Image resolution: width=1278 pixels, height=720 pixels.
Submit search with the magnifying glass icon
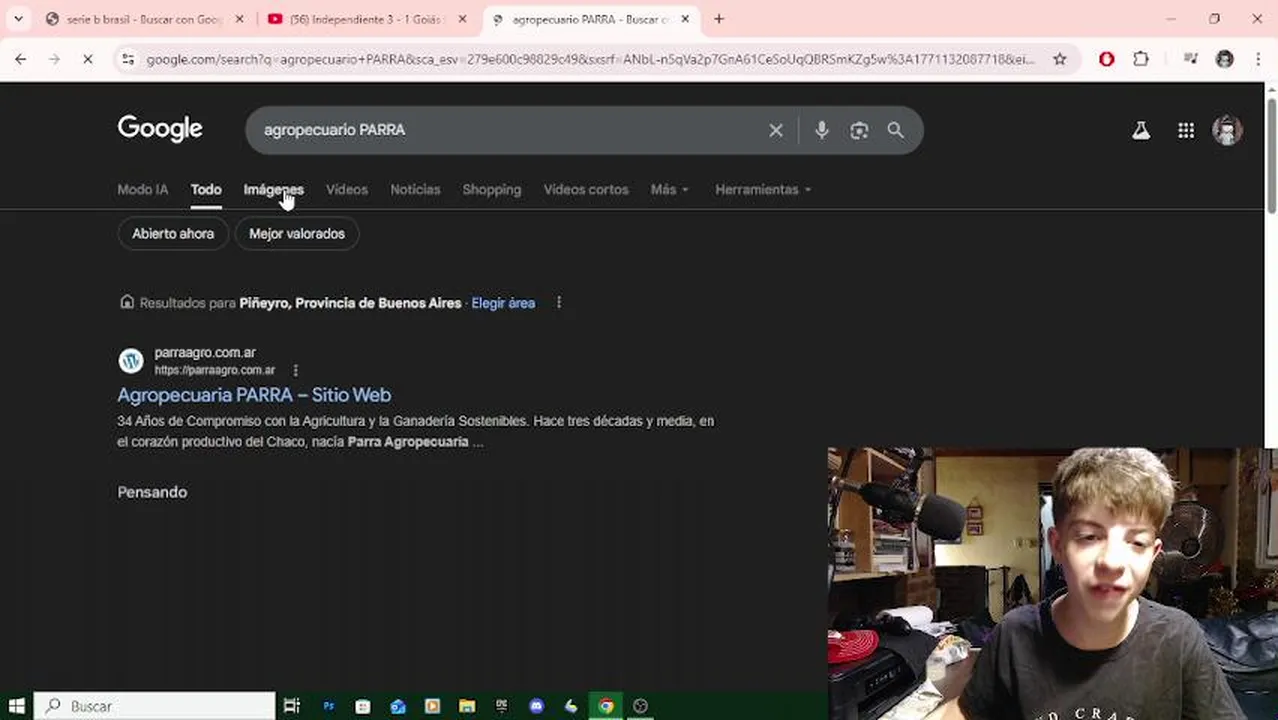[x=896, y=130]
